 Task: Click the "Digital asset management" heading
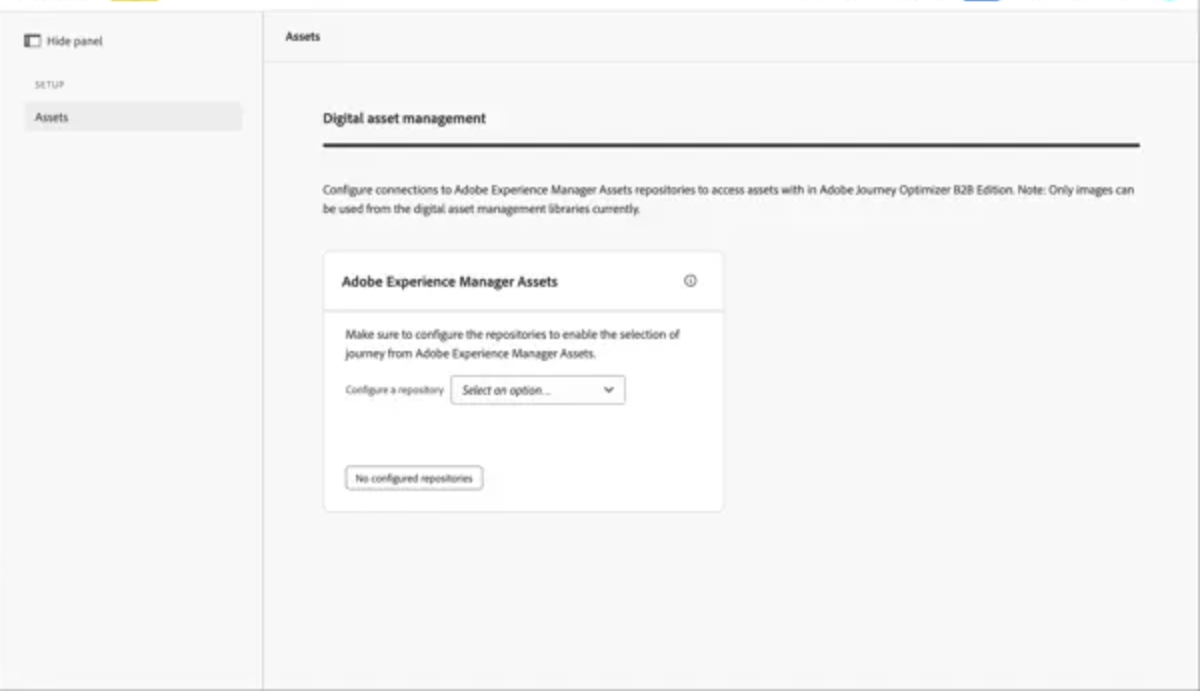[x=403, y=118]
